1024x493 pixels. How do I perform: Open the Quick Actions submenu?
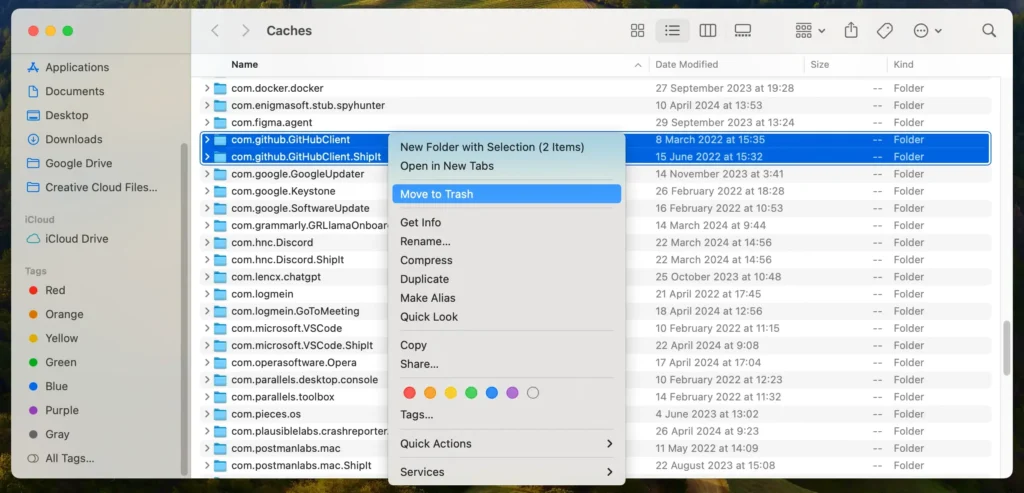click(x=506, y=443)
